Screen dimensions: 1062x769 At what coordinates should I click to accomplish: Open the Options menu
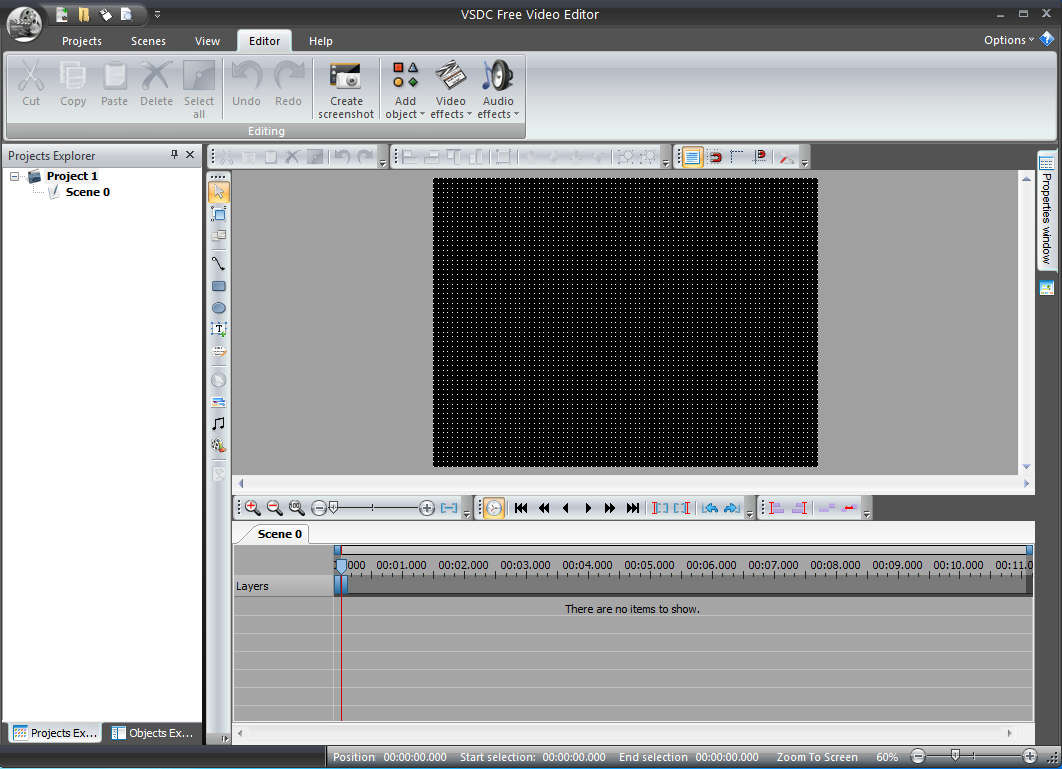[1009, 40]
